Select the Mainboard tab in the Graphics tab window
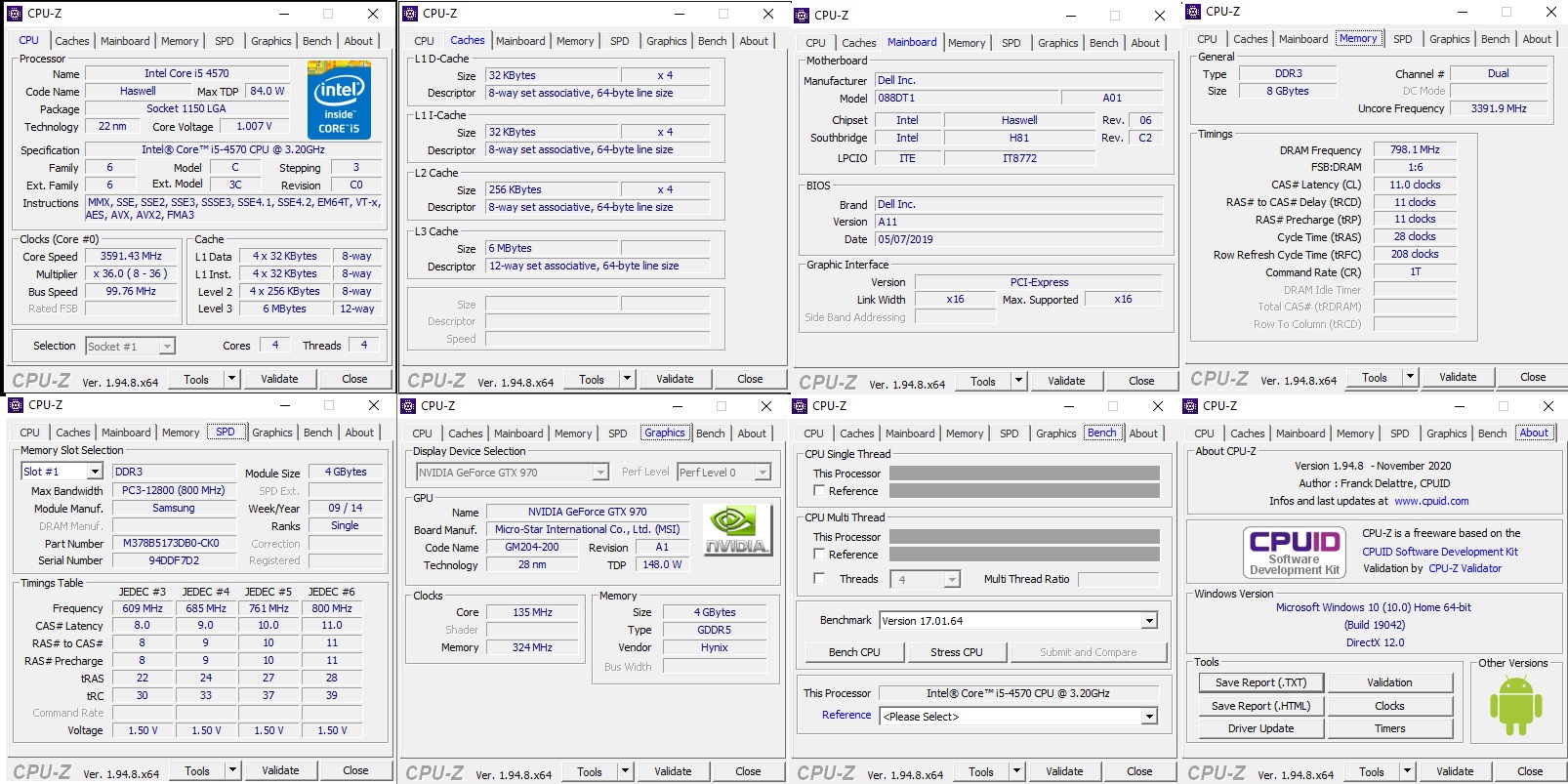Screen dimensions: 1568x784 [x=518, y=433]
